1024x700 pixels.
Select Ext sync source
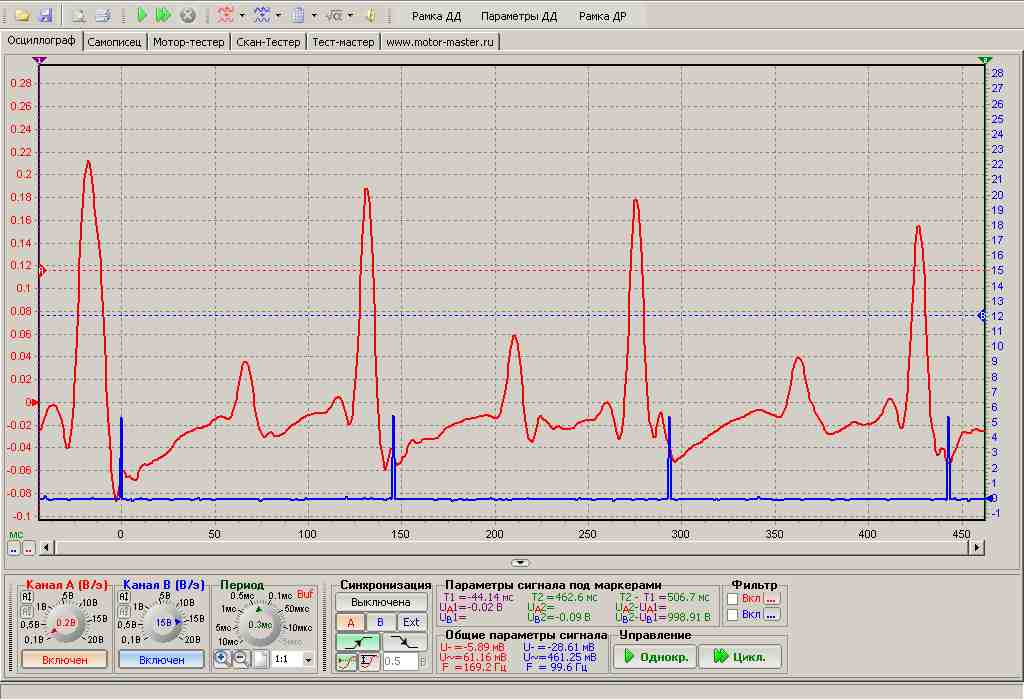pyautogui.click(x=411, y=622)
